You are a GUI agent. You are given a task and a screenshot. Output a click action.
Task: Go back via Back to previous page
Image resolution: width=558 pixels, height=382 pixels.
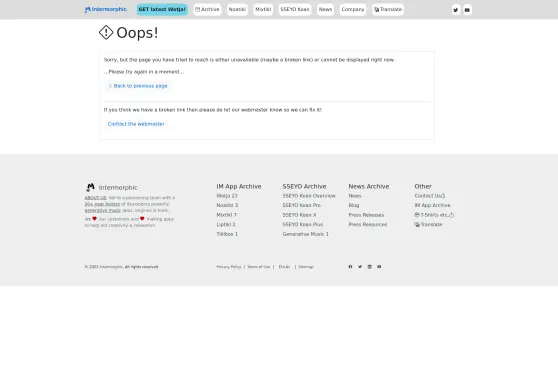coord(138,86)
